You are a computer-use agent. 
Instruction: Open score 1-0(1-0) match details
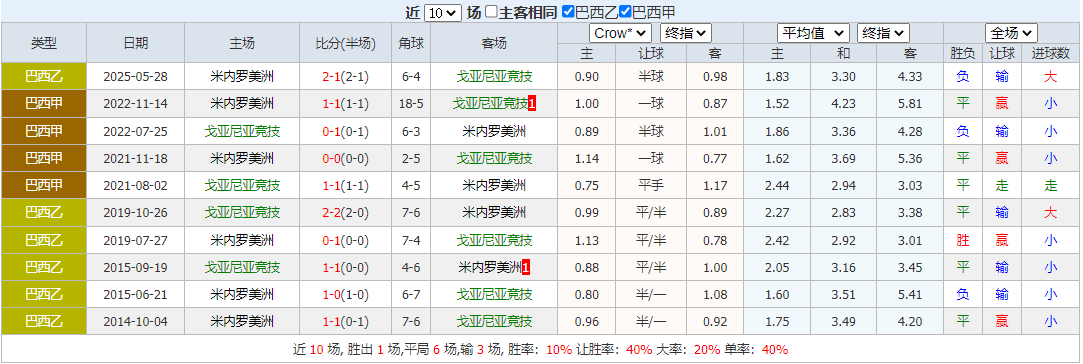[345, 295]
